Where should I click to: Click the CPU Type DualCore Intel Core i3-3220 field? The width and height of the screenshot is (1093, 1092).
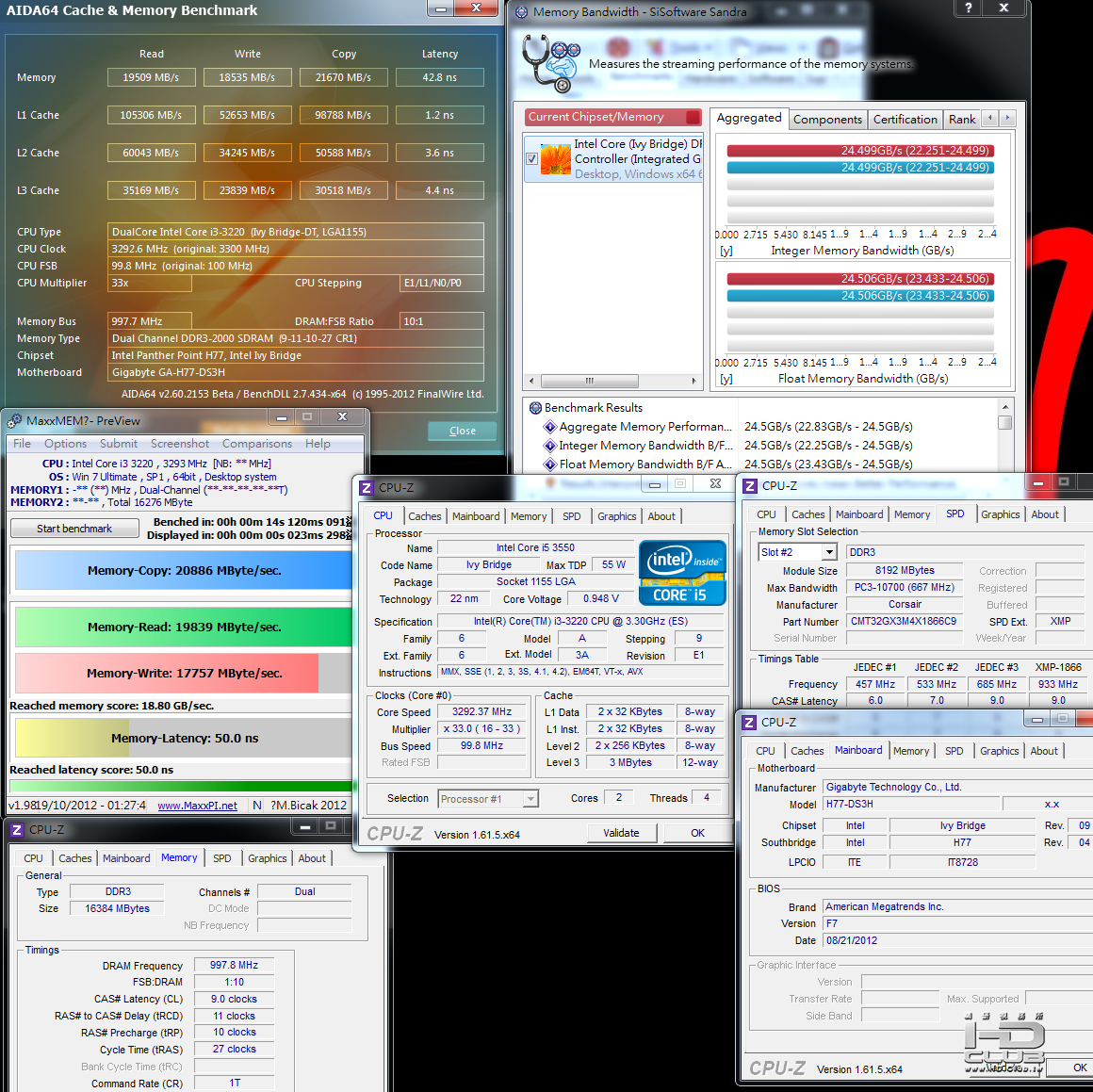[296, 232]
